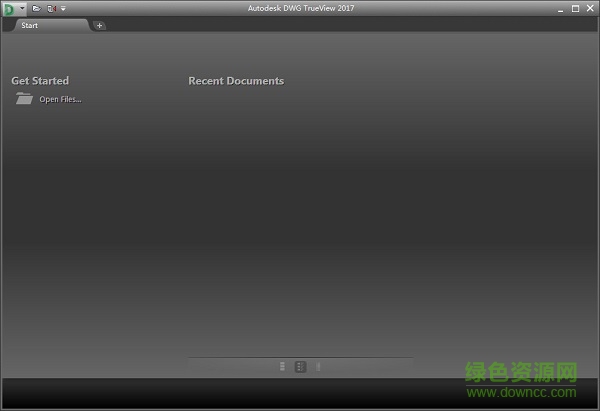Image resolution: width=600 pixels, height=411 pixels.
Task: Select the small list view icon for recent documents
Action: (x=282, y=367)
